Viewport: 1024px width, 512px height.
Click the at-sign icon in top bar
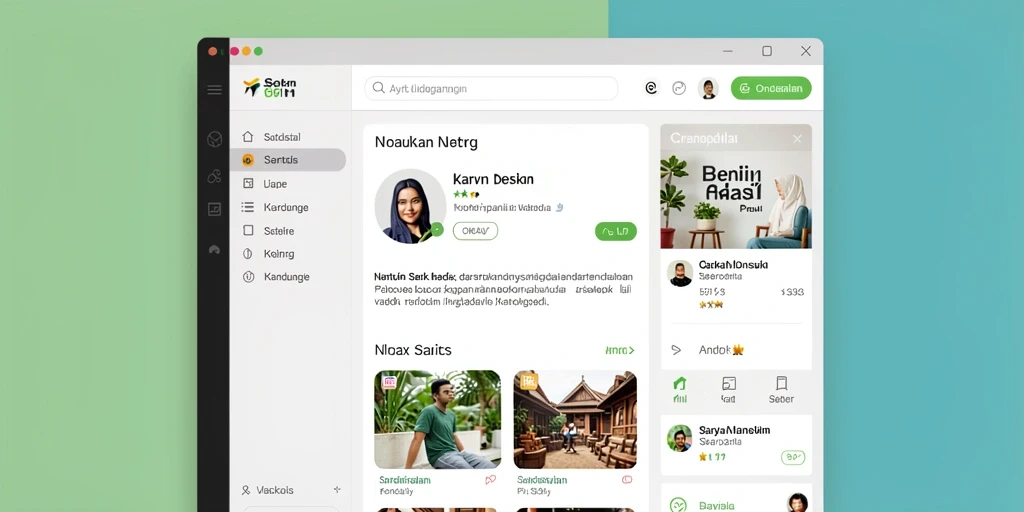(651, 88)
